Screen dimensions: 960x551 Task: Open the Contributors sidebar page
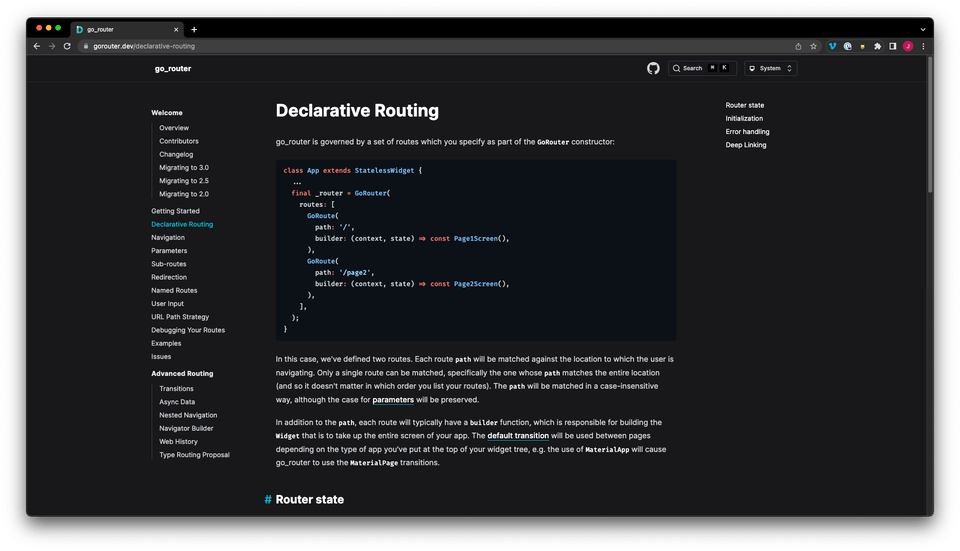point(179,141)
